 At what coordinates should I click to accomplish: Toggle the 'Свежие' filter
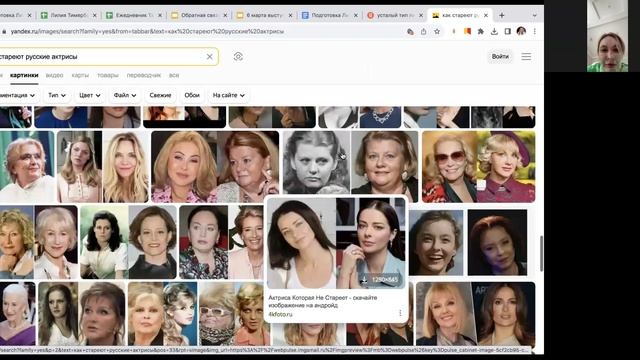tap(160, 95)
